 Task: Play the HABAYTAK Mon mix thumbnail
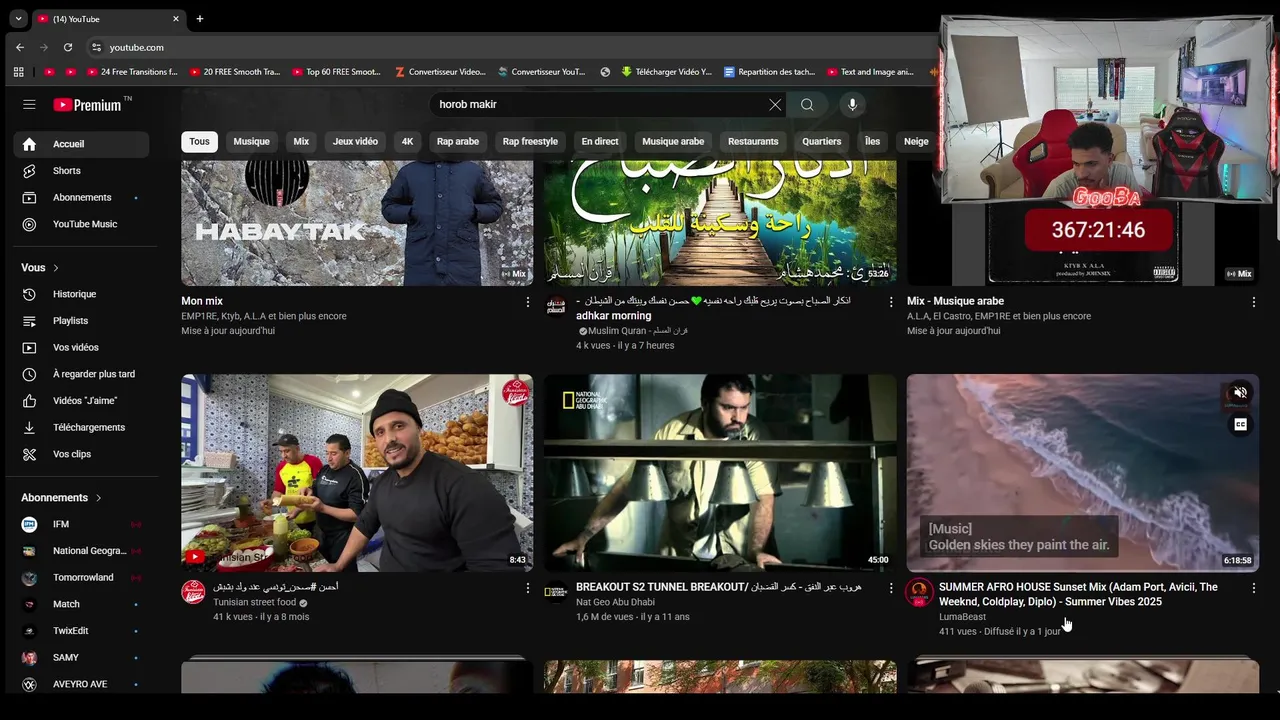(x=357, y=223)
